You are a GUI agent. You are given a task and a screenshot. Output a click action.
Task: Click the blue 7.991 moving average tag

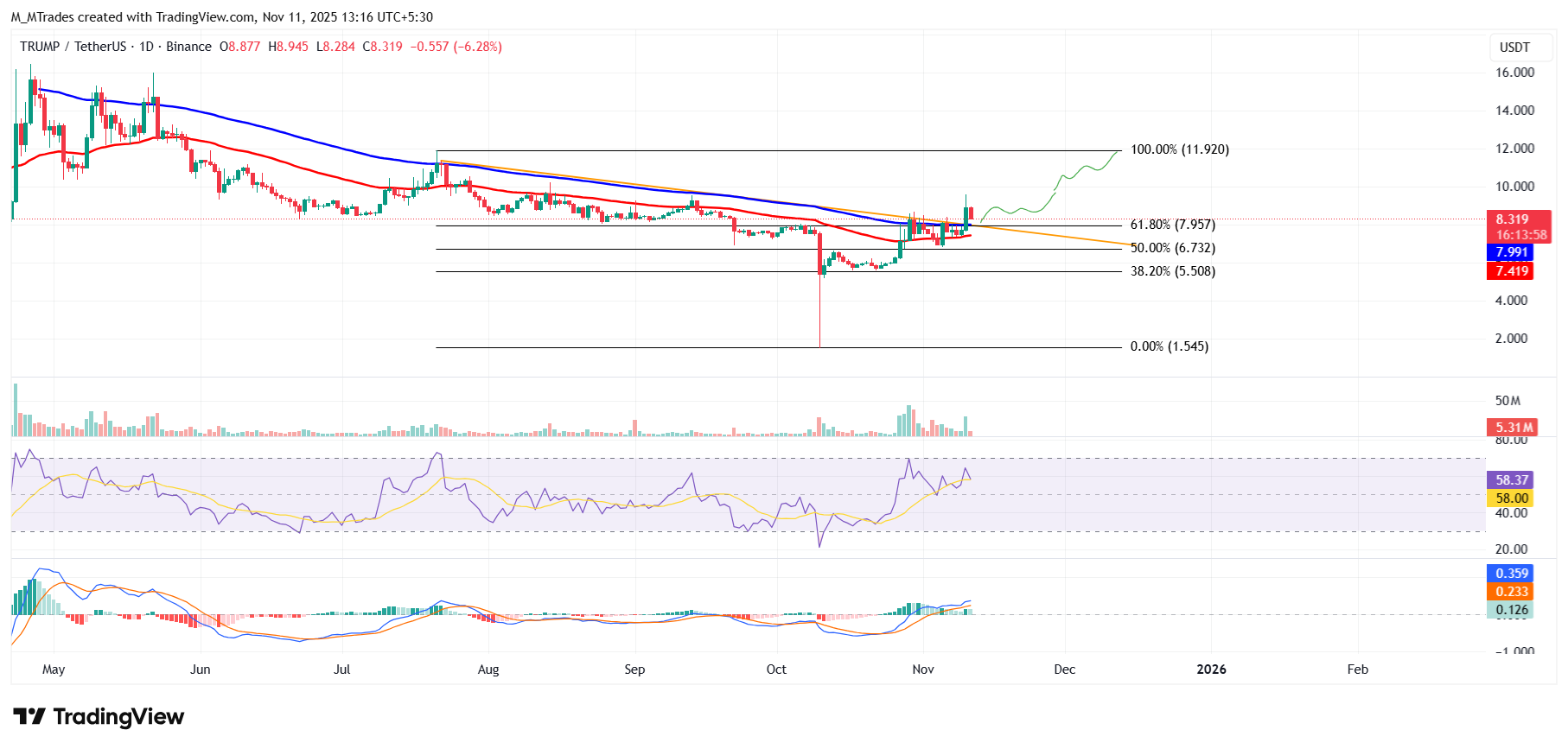coord(1513,252)
